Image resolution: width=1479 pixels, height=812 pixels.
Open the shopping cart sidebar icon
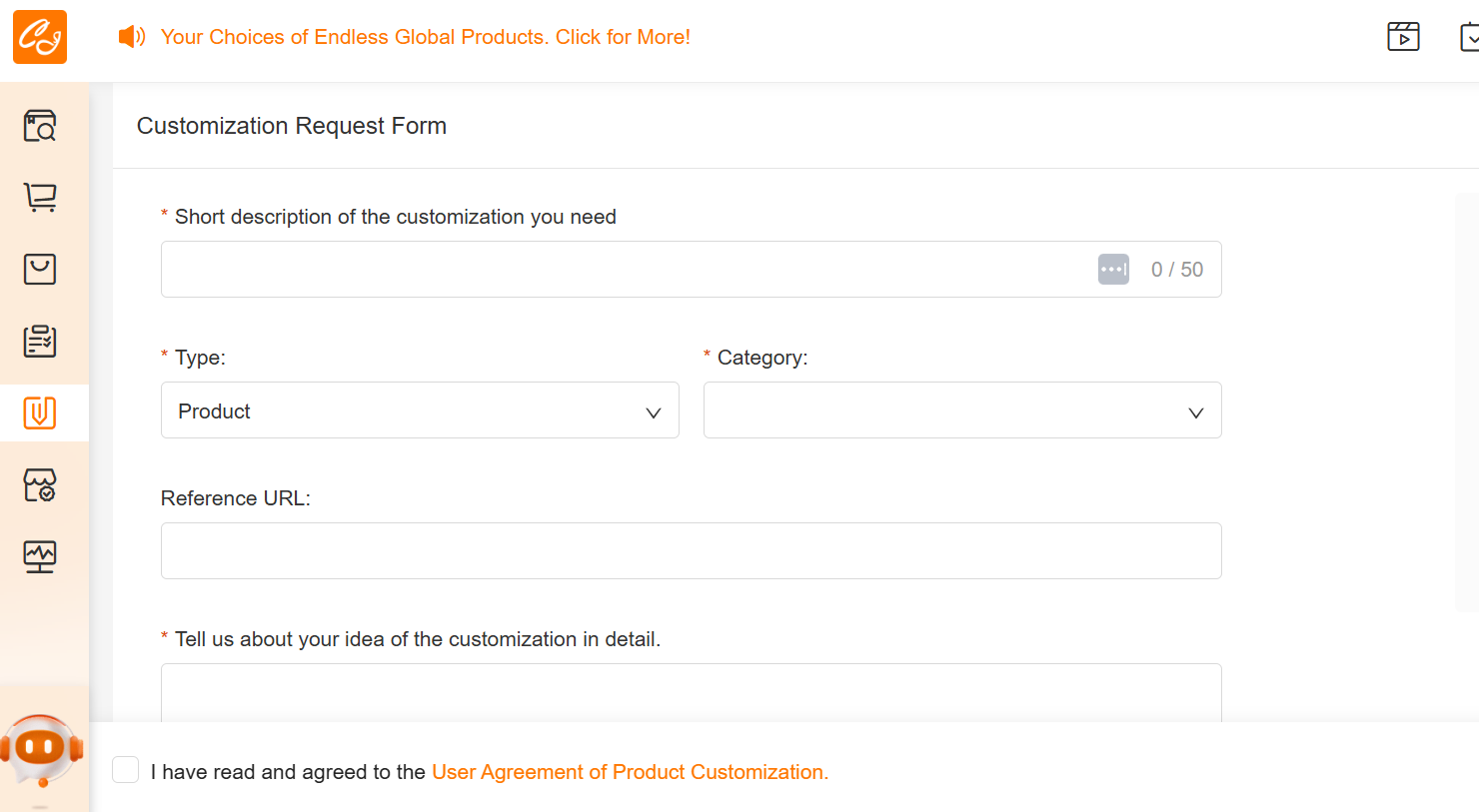[40, 198]
